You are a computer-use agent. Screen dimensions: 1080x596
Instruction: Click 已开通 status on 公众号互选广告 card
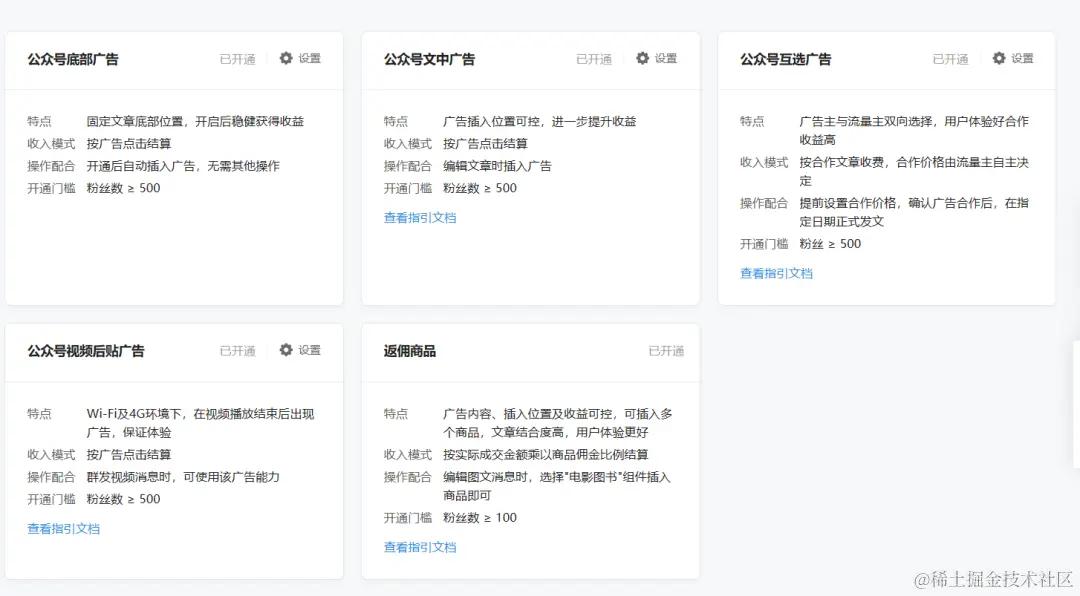coord(951,59)
